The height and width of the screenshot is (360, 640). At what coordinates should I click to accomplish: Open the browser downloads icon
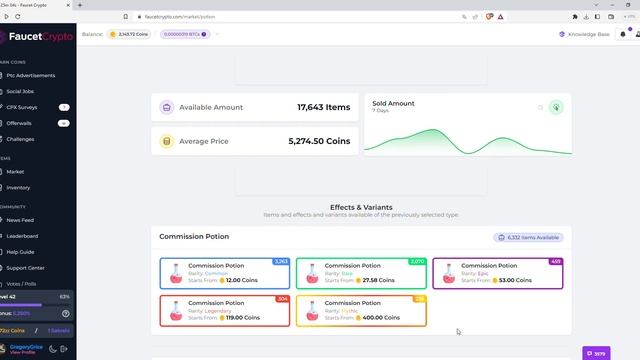pyautogui.click(x=586, y=17)
